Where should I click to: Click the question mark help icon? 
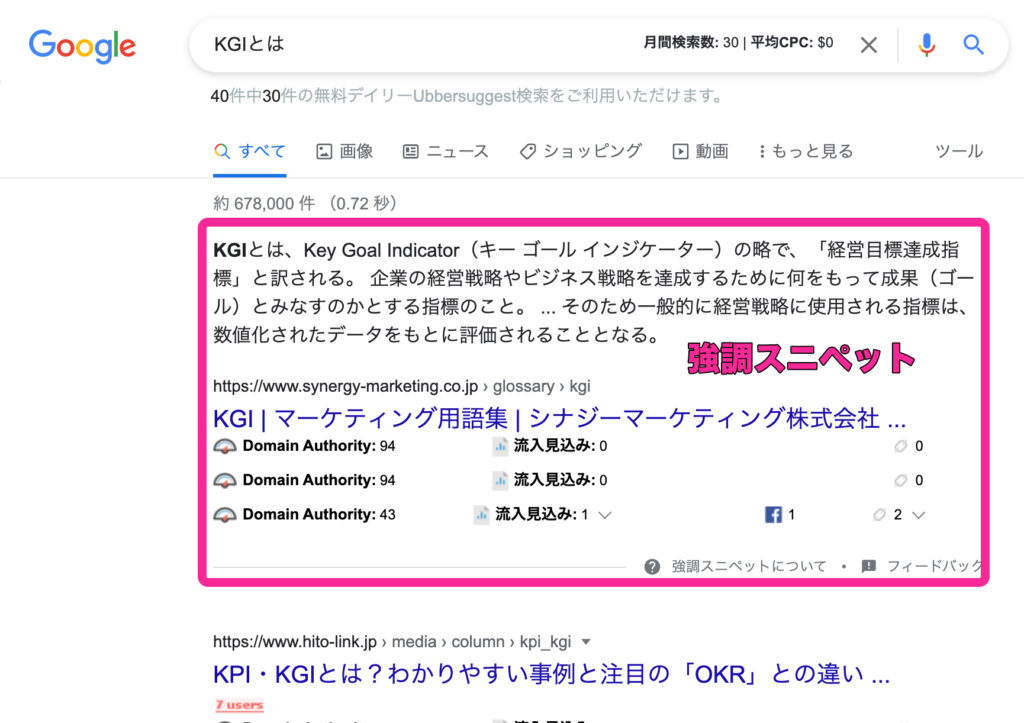652,566
